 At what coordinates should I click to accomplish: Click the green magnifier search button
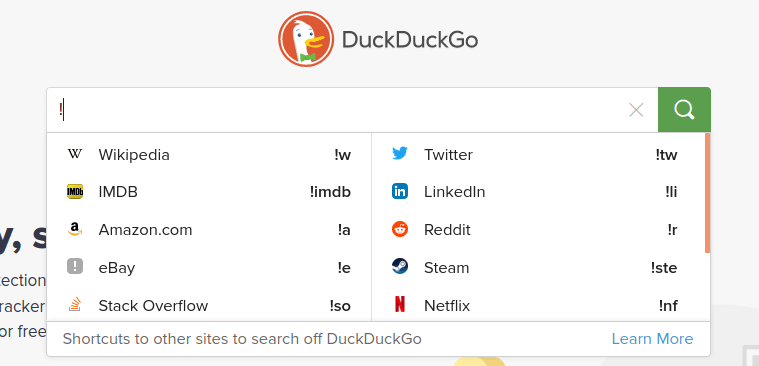click(x=684, y=110)
